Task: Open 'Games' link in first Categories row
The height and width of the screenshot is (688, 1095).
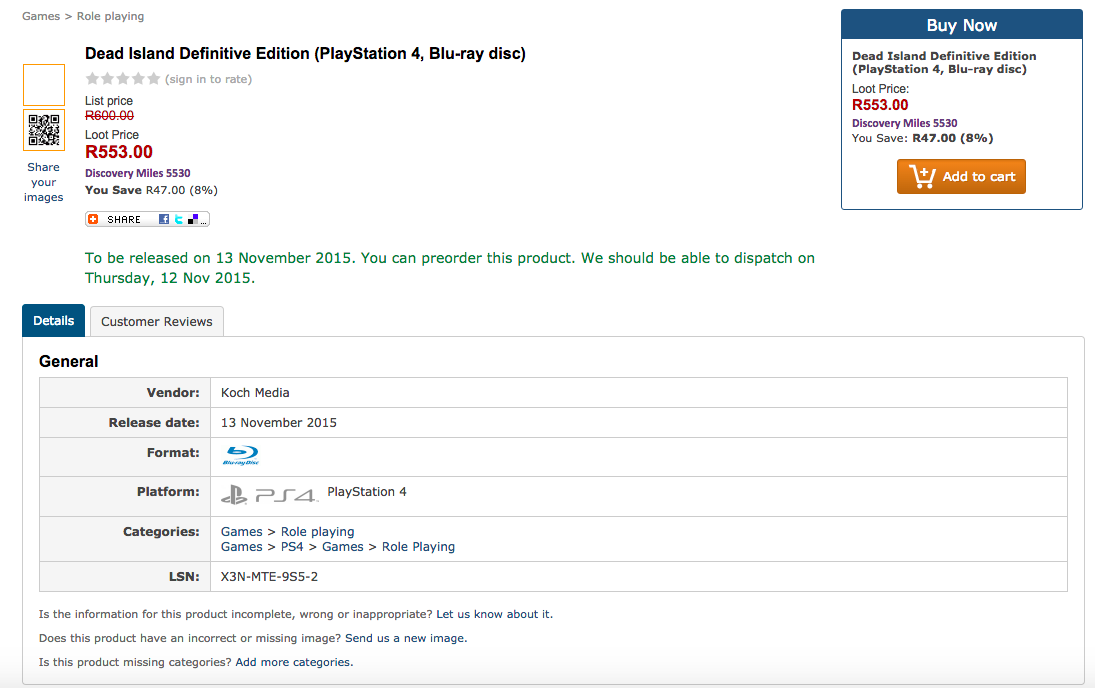Action: [242, 532]
